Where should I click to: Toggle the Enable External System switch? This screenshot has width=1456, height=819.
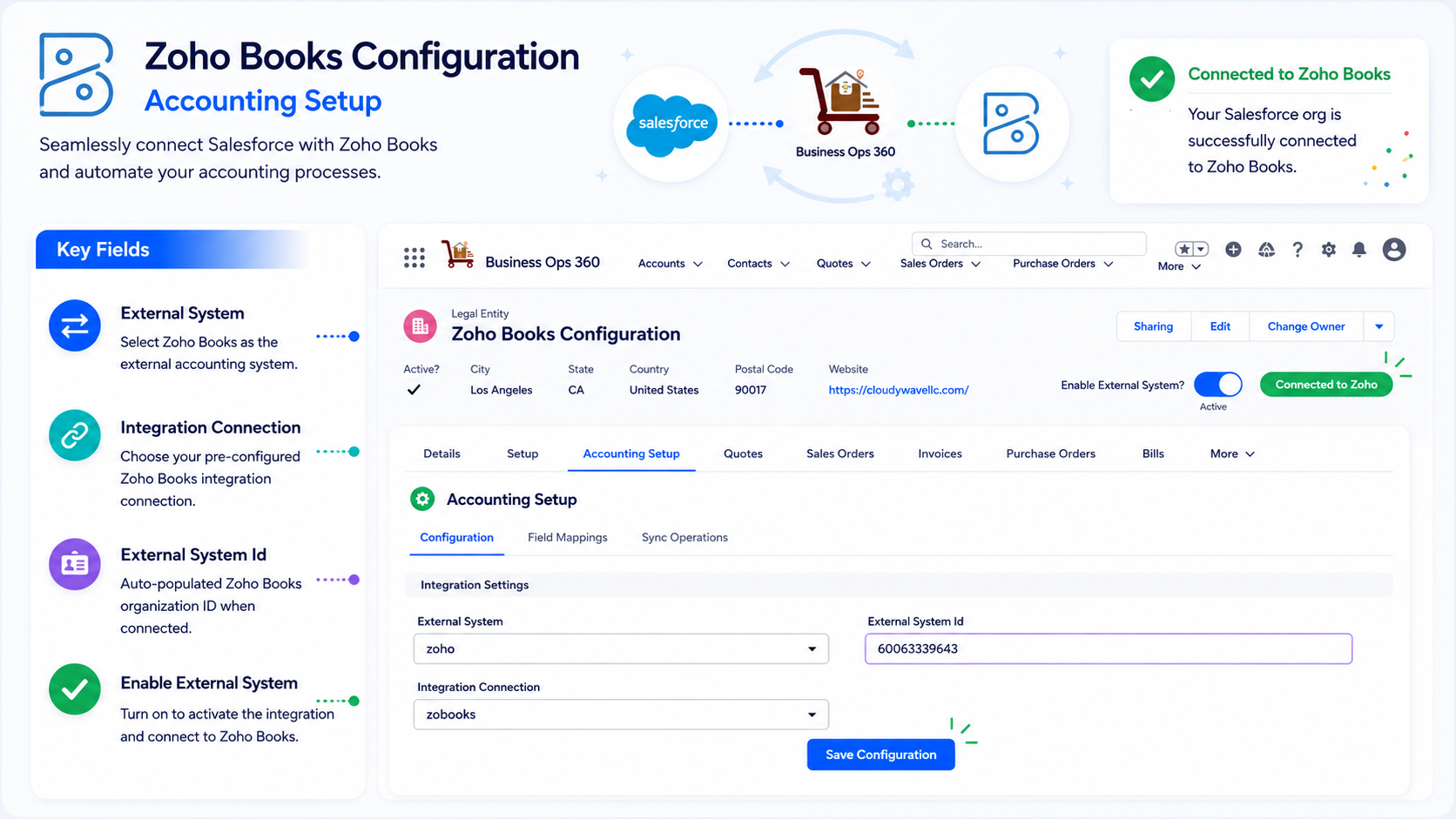(1218, 385)
